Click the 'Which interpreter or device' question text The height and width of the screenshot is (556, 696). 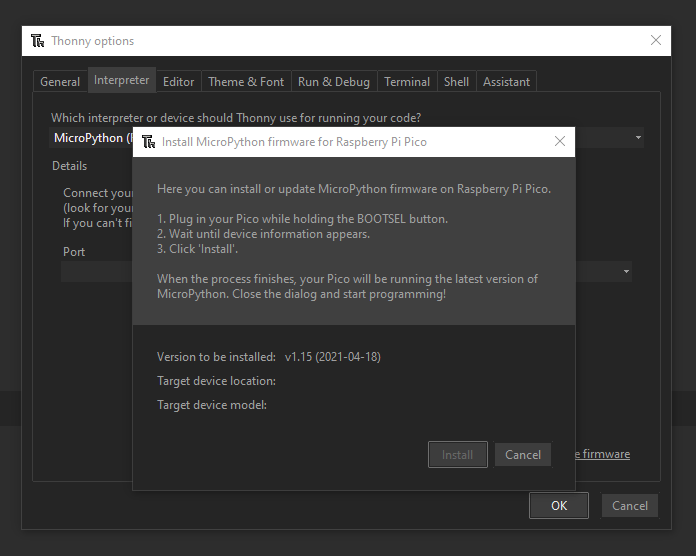[236, 118]
